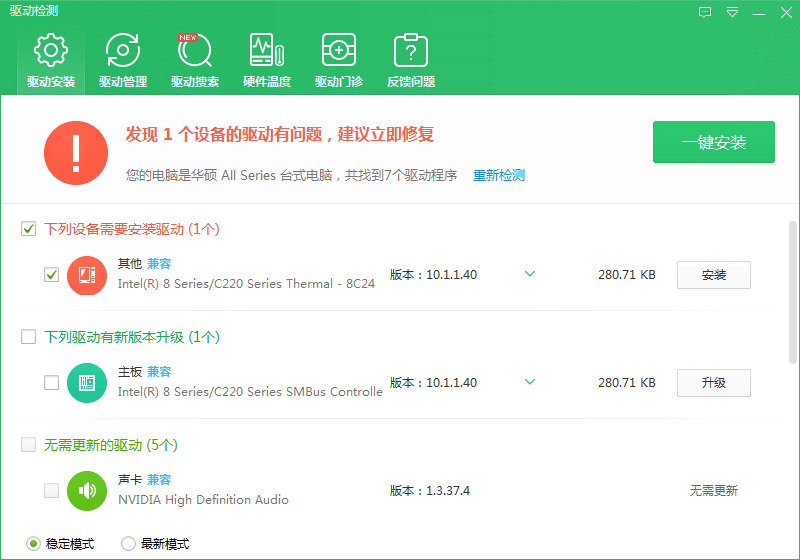The width and height of the screenshot is (800, 560).
Task: Check the SMBus Controller driver checkbox
Action: point(52,383)
